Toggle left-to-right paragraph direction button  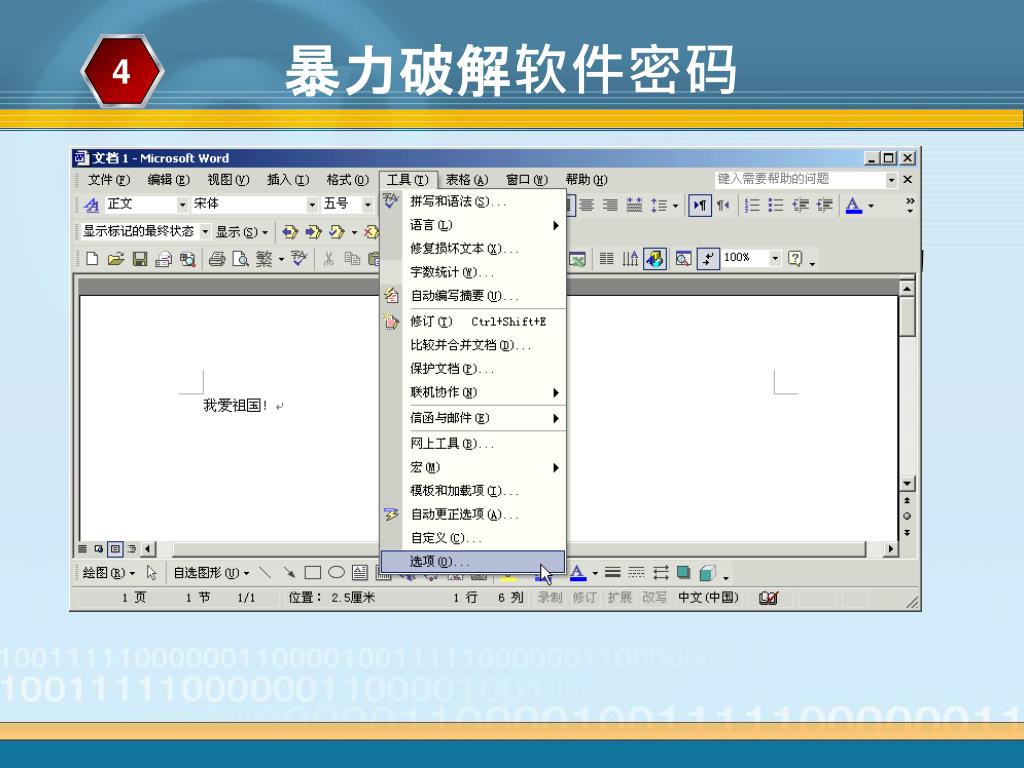(699, 206)
